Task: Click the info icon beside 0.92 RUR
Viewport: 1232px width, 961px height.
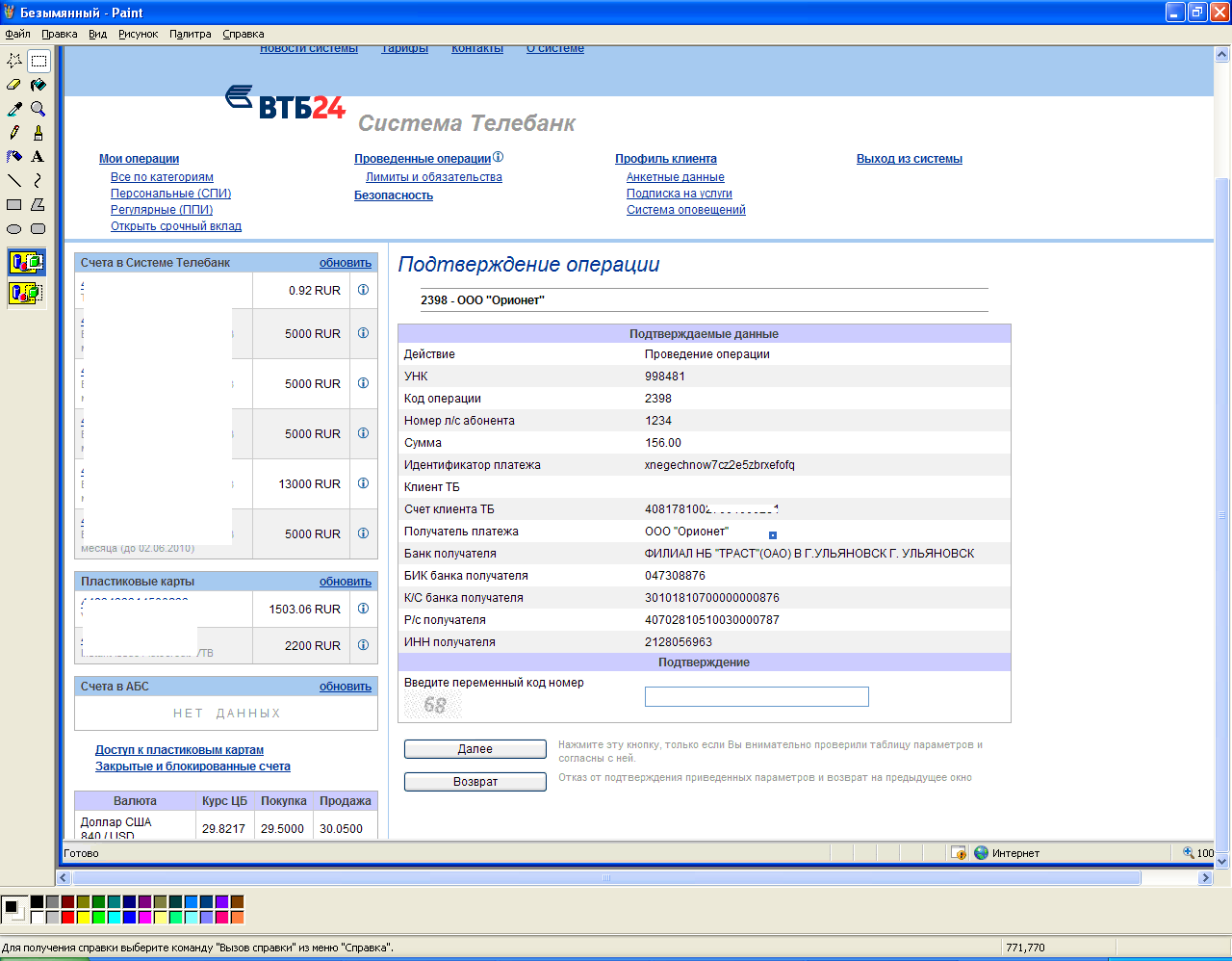Action: click(x=363, y=290)
